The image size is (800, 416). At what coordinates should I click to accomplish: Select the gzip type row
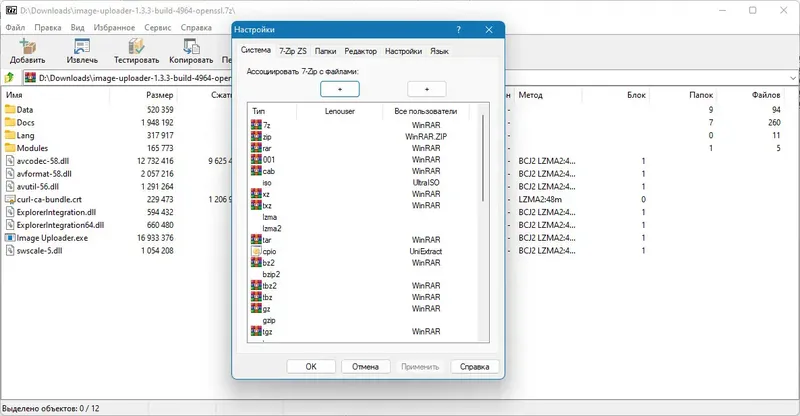[364, 320]
